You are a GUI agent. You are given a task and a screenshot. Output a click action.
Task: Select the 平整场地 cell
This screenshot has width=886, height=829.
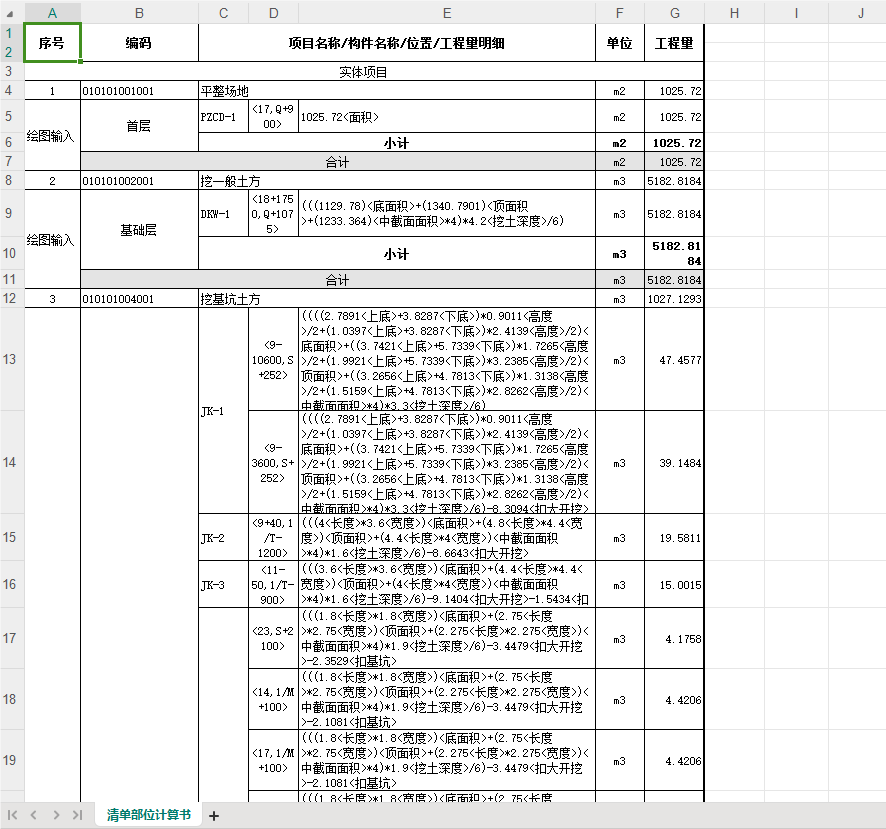pyautogui.click(x=397, y=90)
